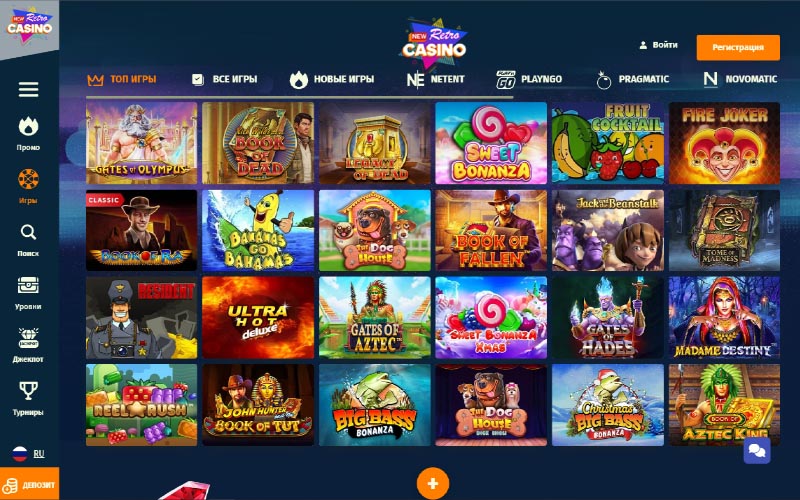This screenshot has width=800, height=500.
Task: Load more games with orange plus button
Action: tap(433, 483)
